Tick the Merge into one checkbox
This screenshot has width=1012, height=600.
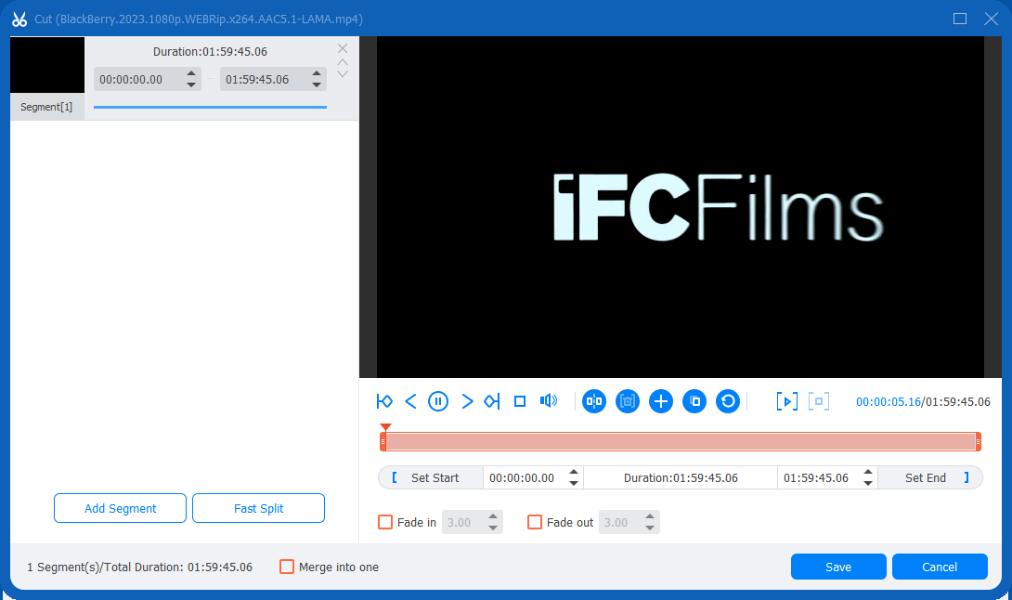[x=287, y=566]
